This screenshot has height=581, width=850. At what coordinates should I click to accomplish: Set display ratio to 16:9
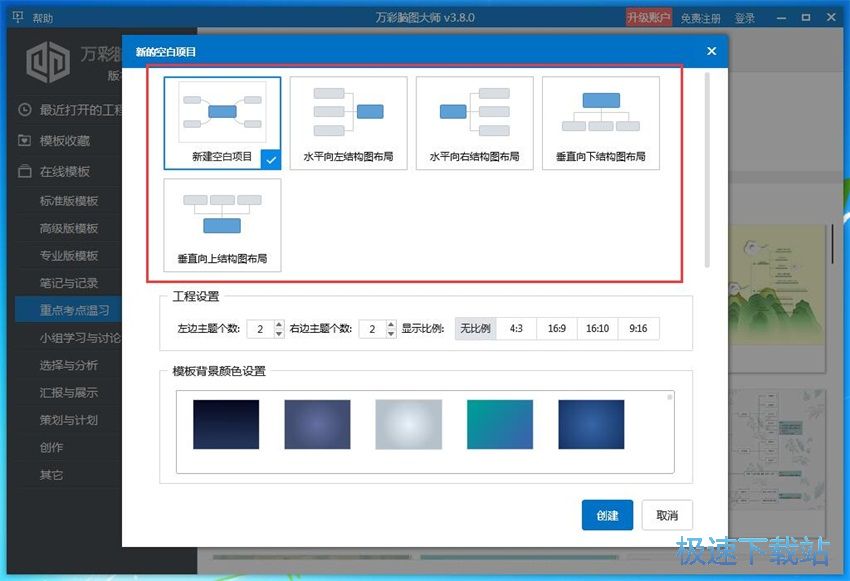[557, 328]
